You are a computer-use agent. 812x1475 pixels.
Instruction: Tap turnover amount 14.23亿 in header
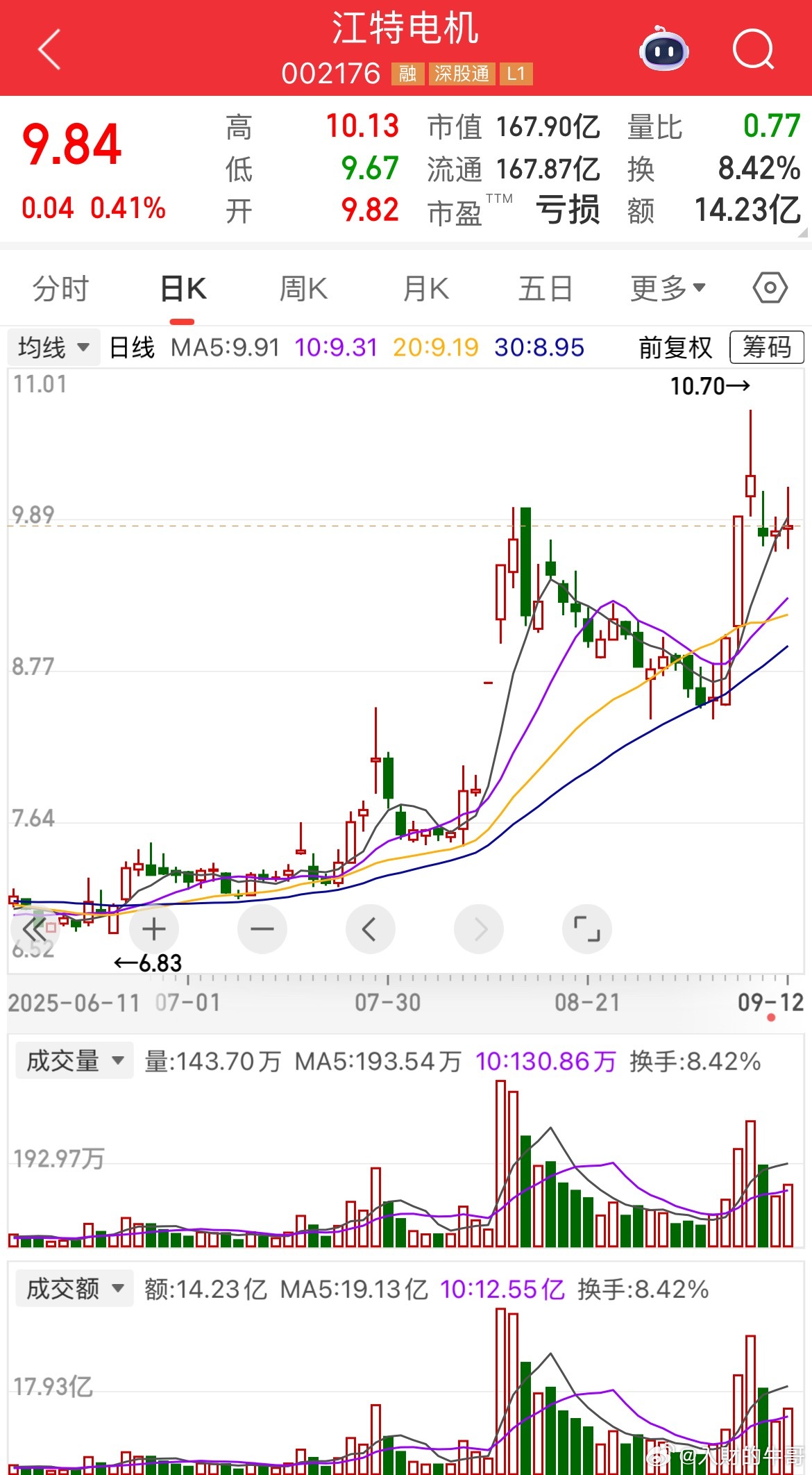[748, 210]
